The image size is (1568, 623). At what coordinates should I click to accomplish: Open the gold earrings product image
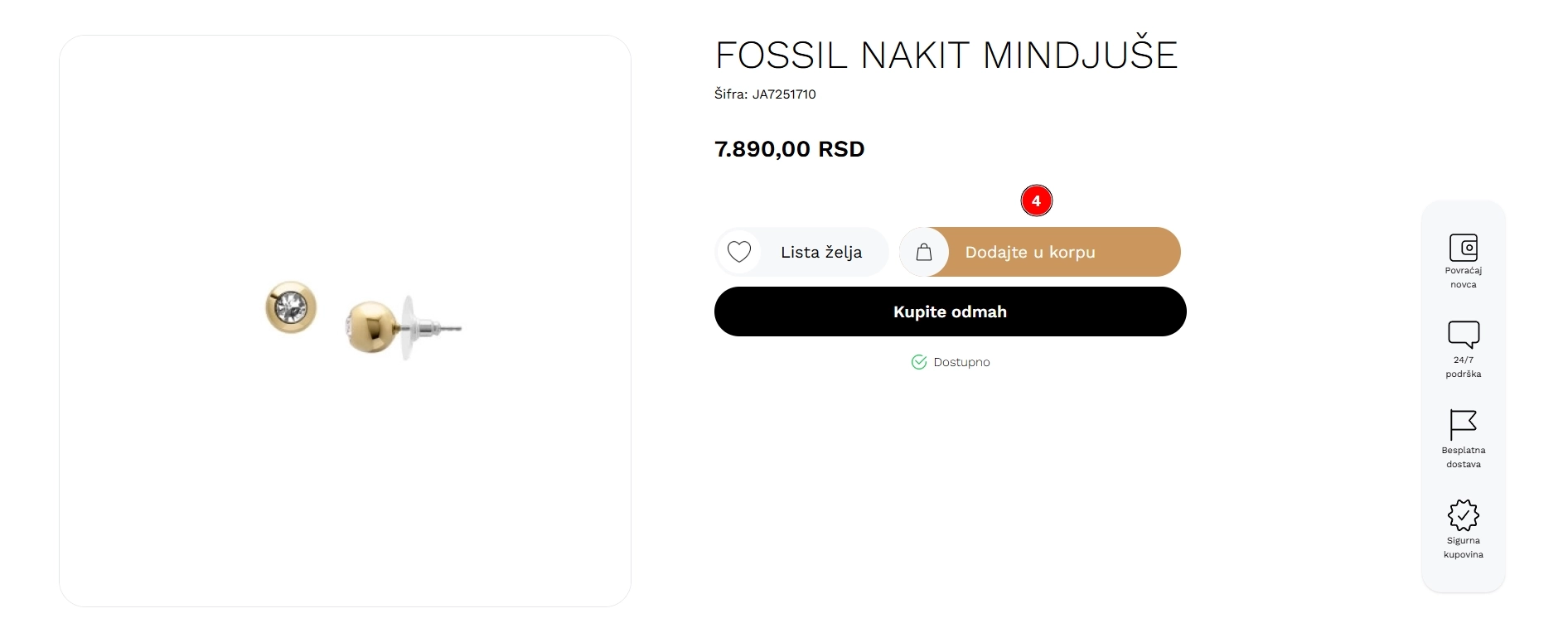pos(363,320)
